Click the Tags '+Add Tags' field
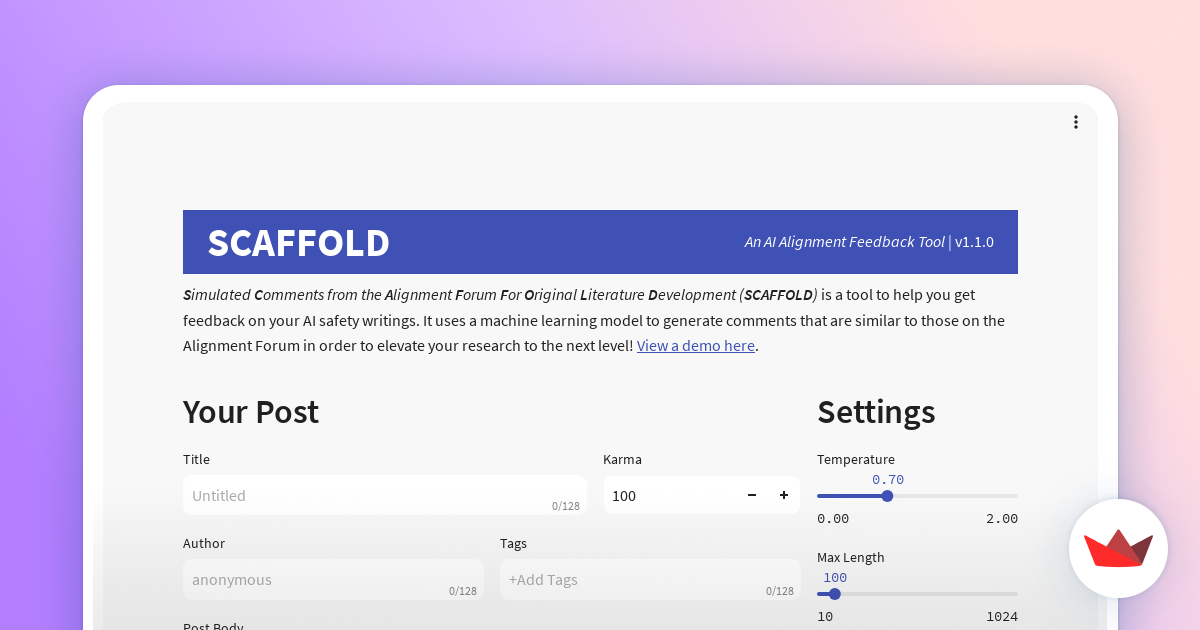Image resolution: width=1200 pixels, height=630 pixels. [x=650, y=579]
